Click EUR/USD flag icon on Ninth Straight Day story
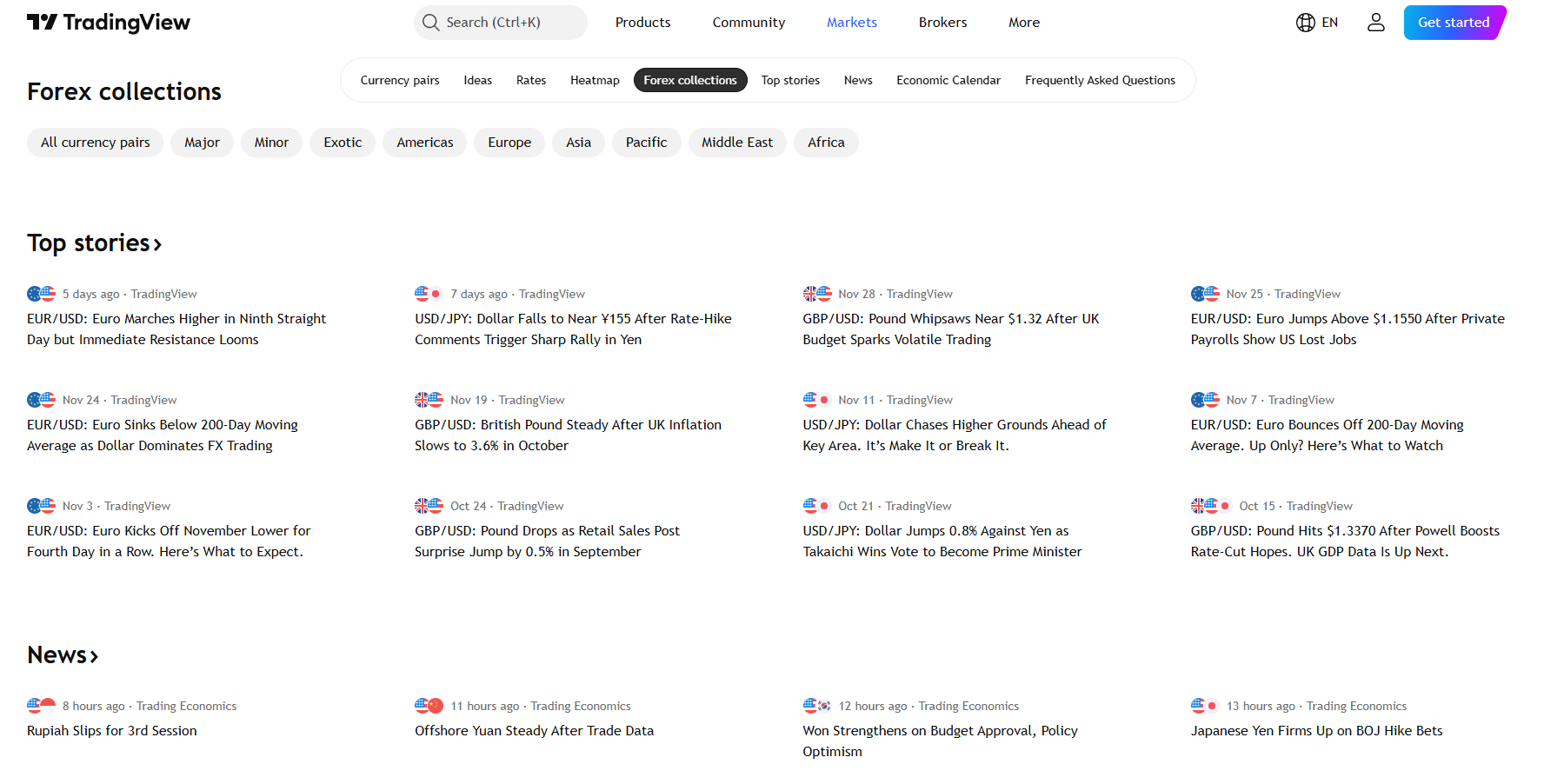The height and width of the screenshot is (784, 1544). coord(41,294)
